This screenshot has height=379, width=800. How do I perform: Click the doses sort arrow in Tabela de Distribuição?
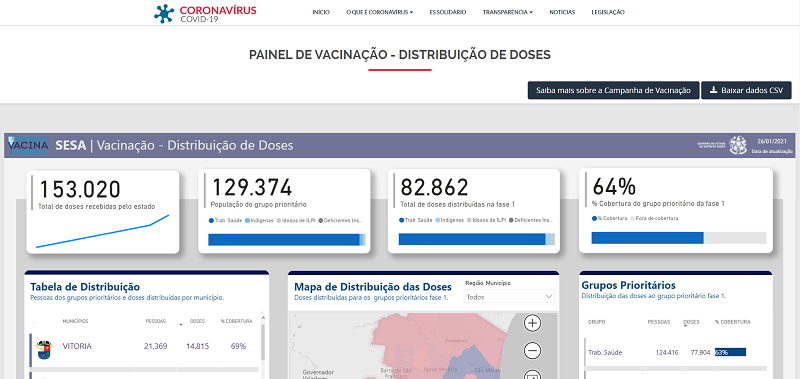tap(181, 324)
